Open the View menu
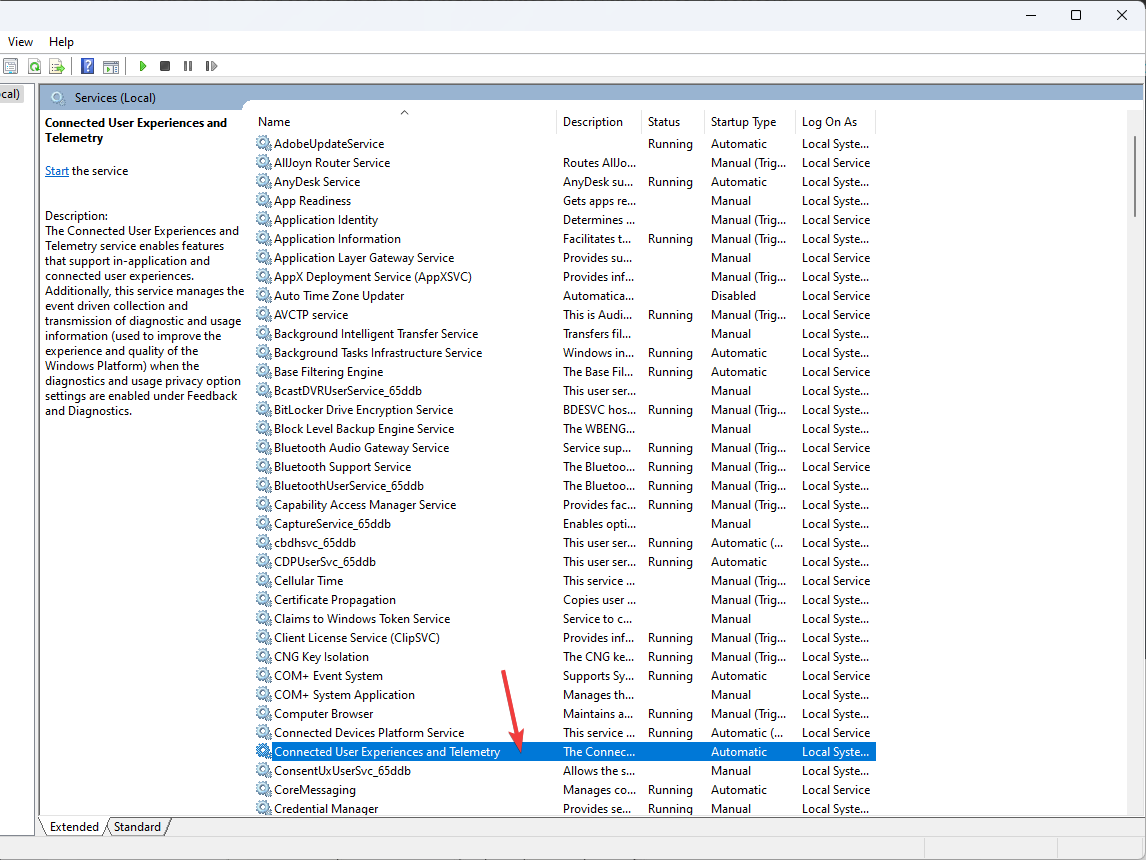This screenshot has height=860, width=1146. [20, 42]
